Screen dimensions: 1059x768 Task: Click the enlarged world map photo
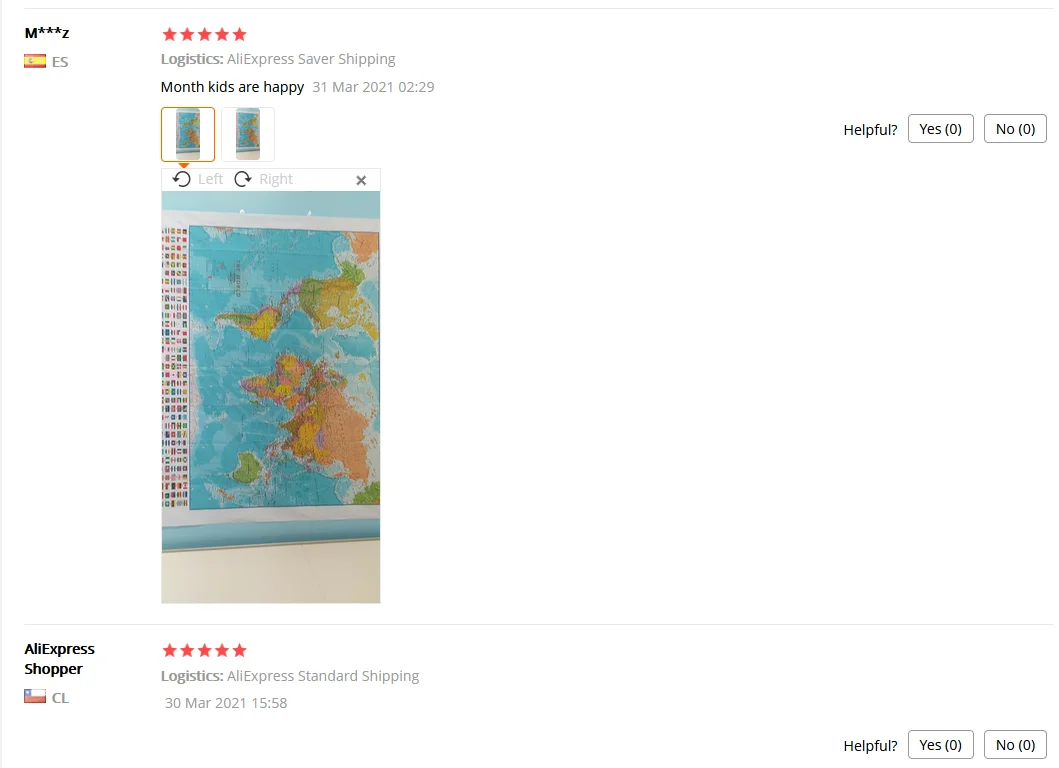point(271,397)
